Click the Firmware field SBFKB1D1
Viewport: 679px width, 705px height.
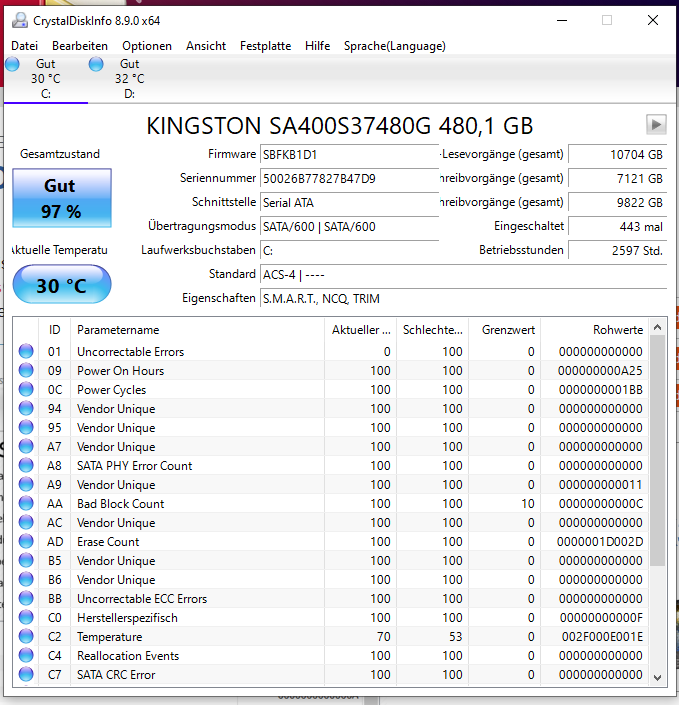(x=349, y=155)
